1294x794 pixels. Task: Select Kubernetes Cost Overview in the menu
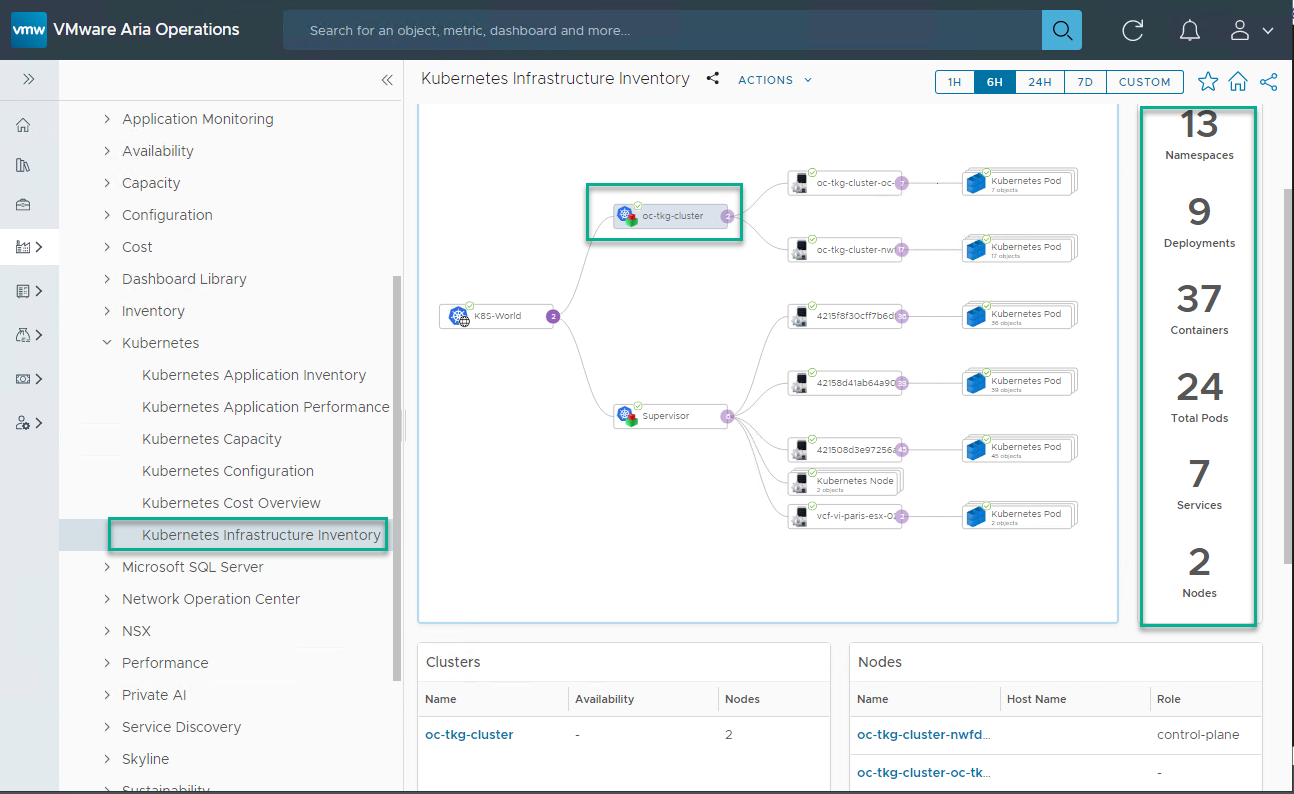231,503
